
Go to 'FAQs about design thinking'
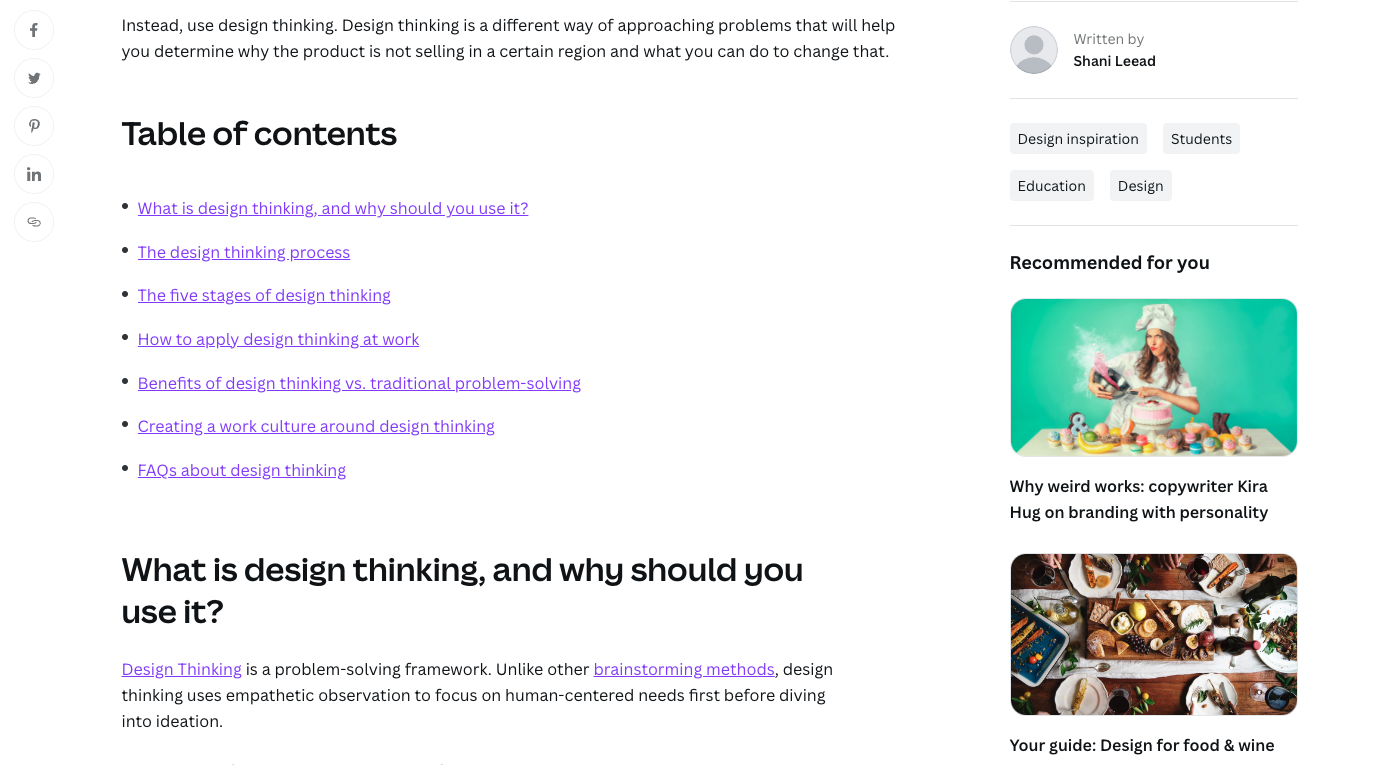[x=241, y=470]
